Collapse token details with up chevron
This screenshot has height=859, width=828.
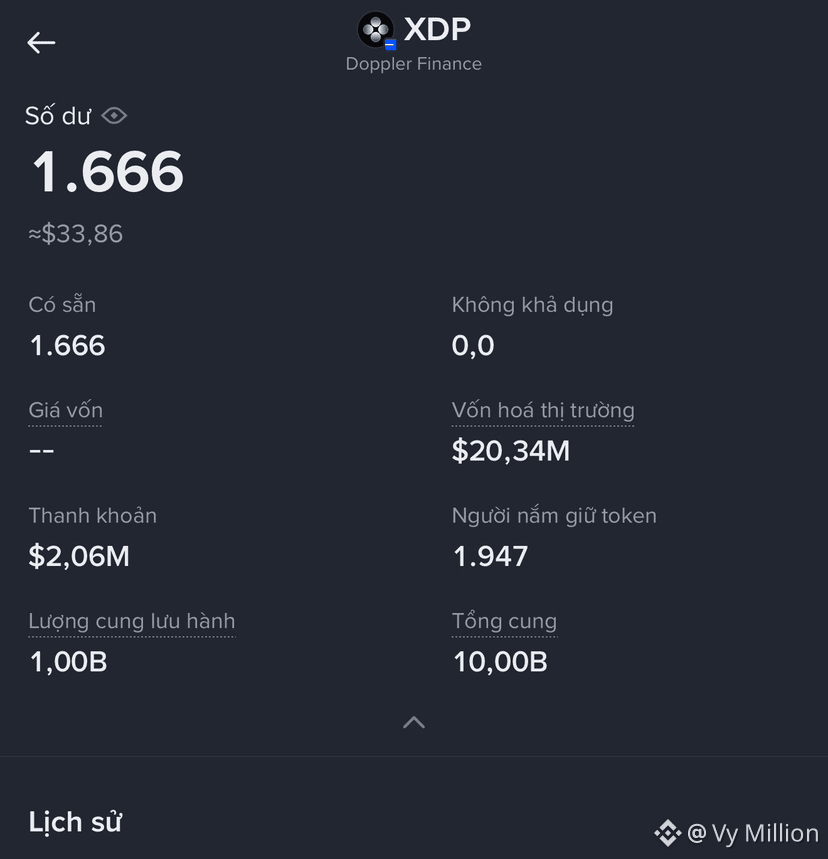(414, 723)
